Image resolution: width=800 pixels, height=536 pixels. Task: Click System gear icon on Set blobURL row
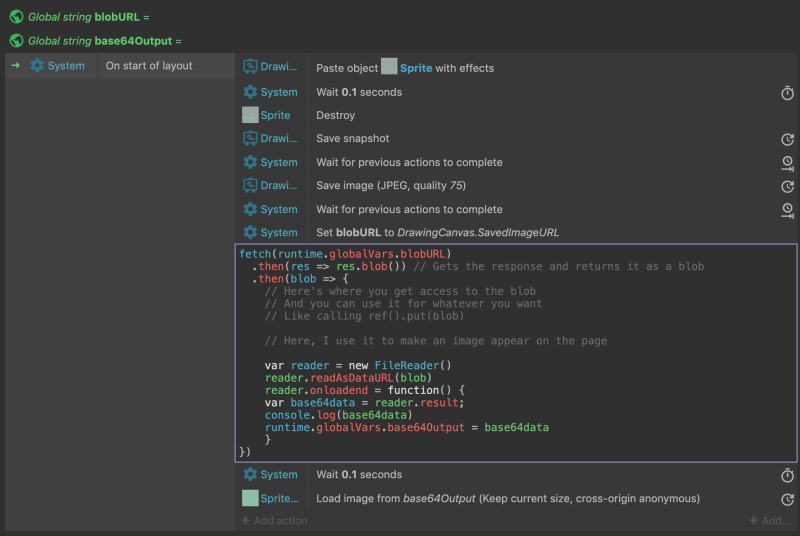click(250, 232)
